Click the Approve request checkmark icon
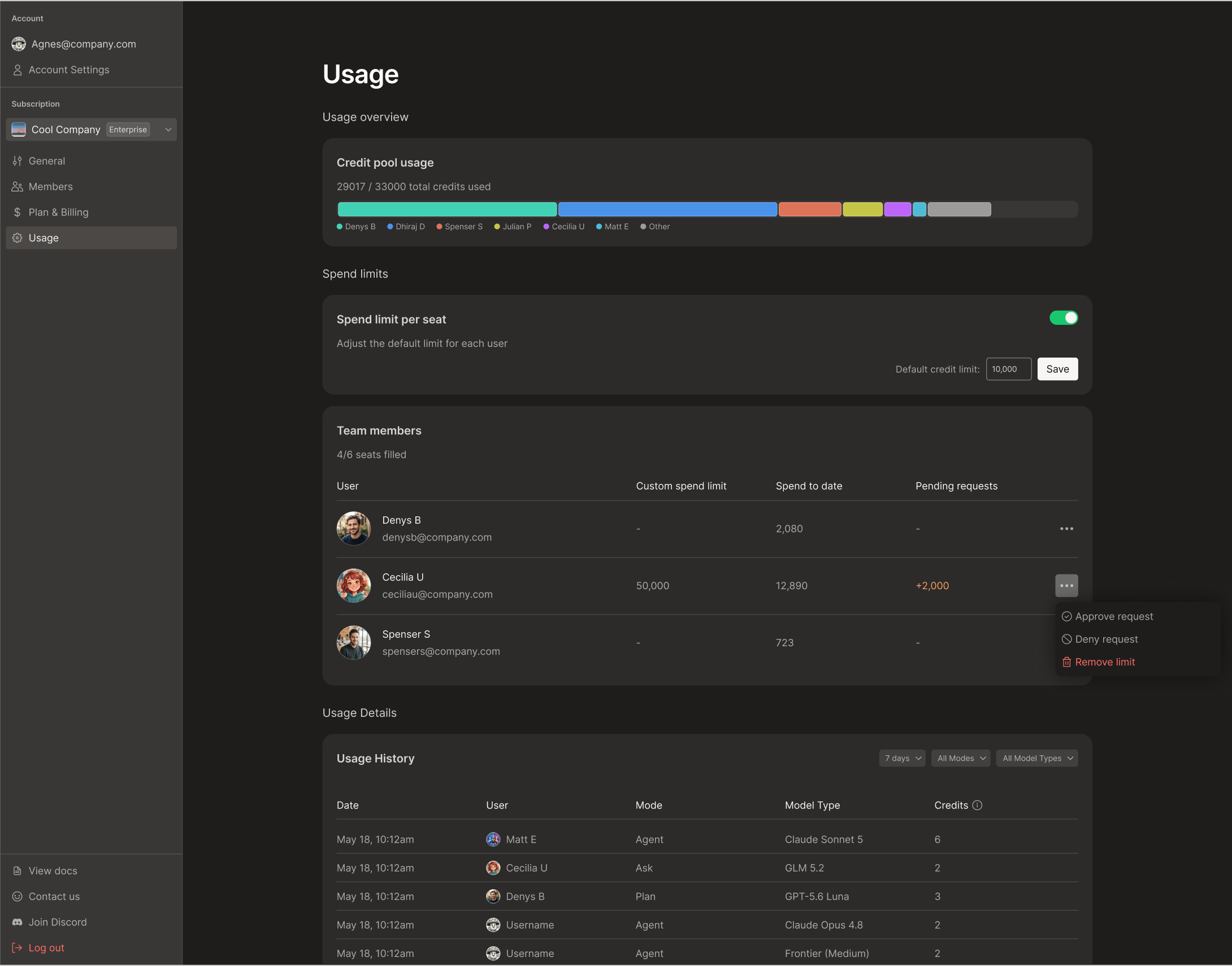 tap(1066, 616)
